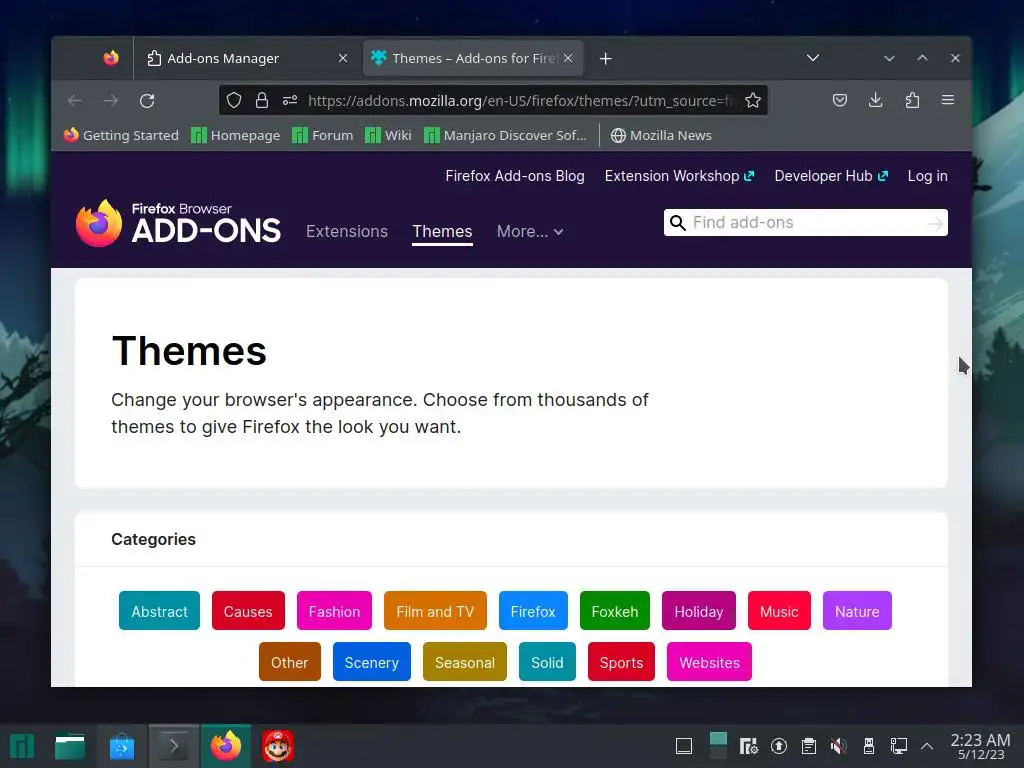Select the Themes – Add-ons for Firefox tab
Viewport: 1024px width, 768px height.
(473, 58)
